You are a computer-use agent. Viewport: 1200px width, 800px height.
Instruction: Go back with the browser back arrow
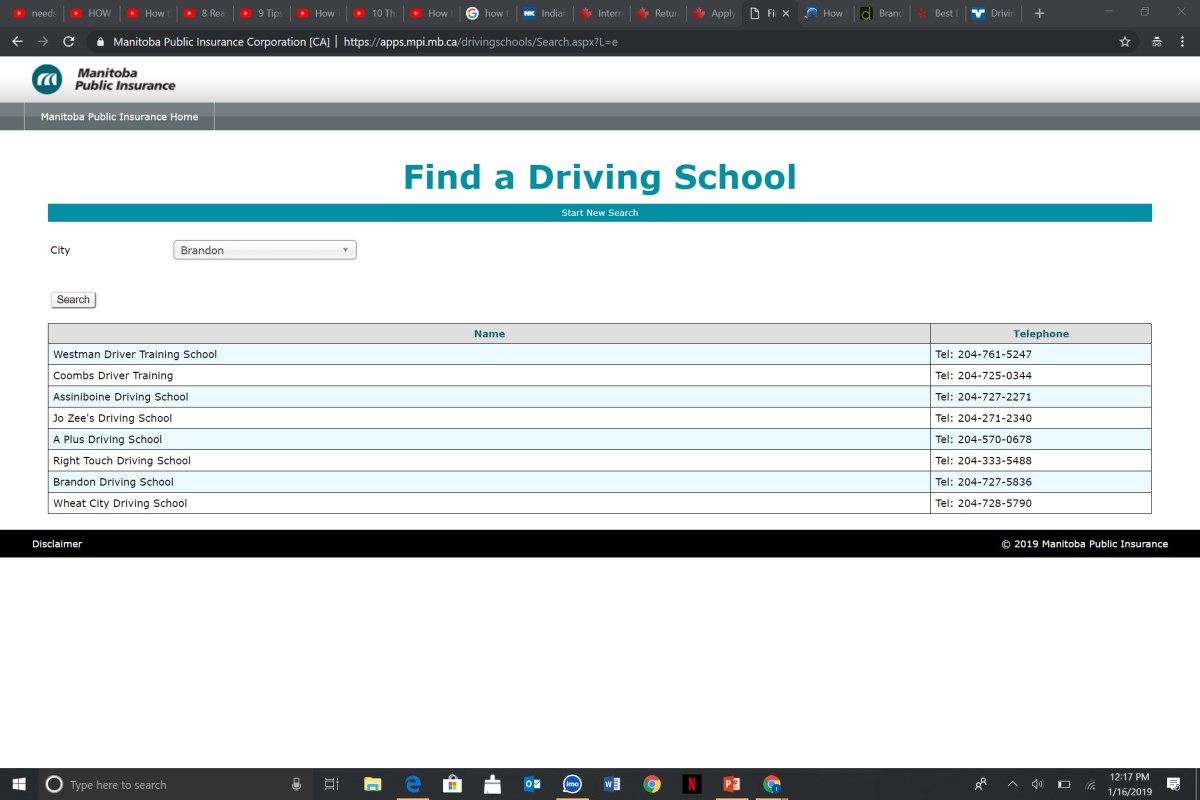tap(17, 42)
